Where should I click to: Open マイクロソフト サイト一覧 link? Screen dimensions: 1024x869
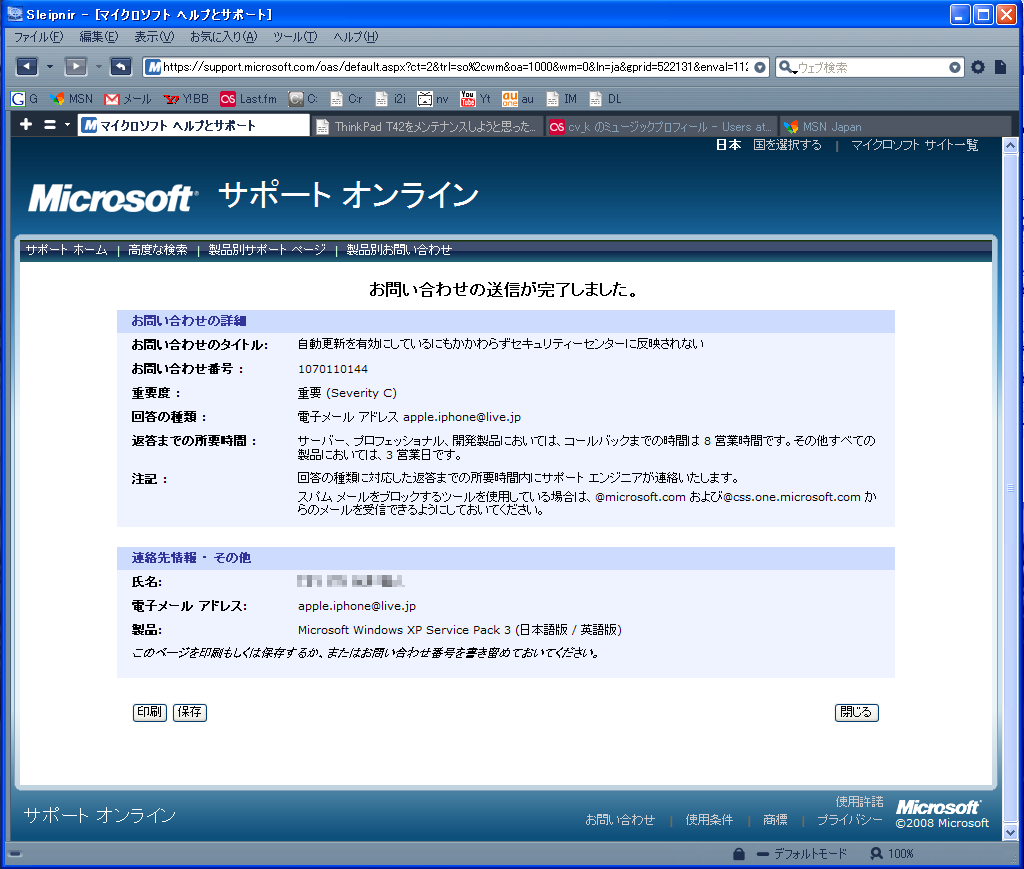click(x=914, y=145)
